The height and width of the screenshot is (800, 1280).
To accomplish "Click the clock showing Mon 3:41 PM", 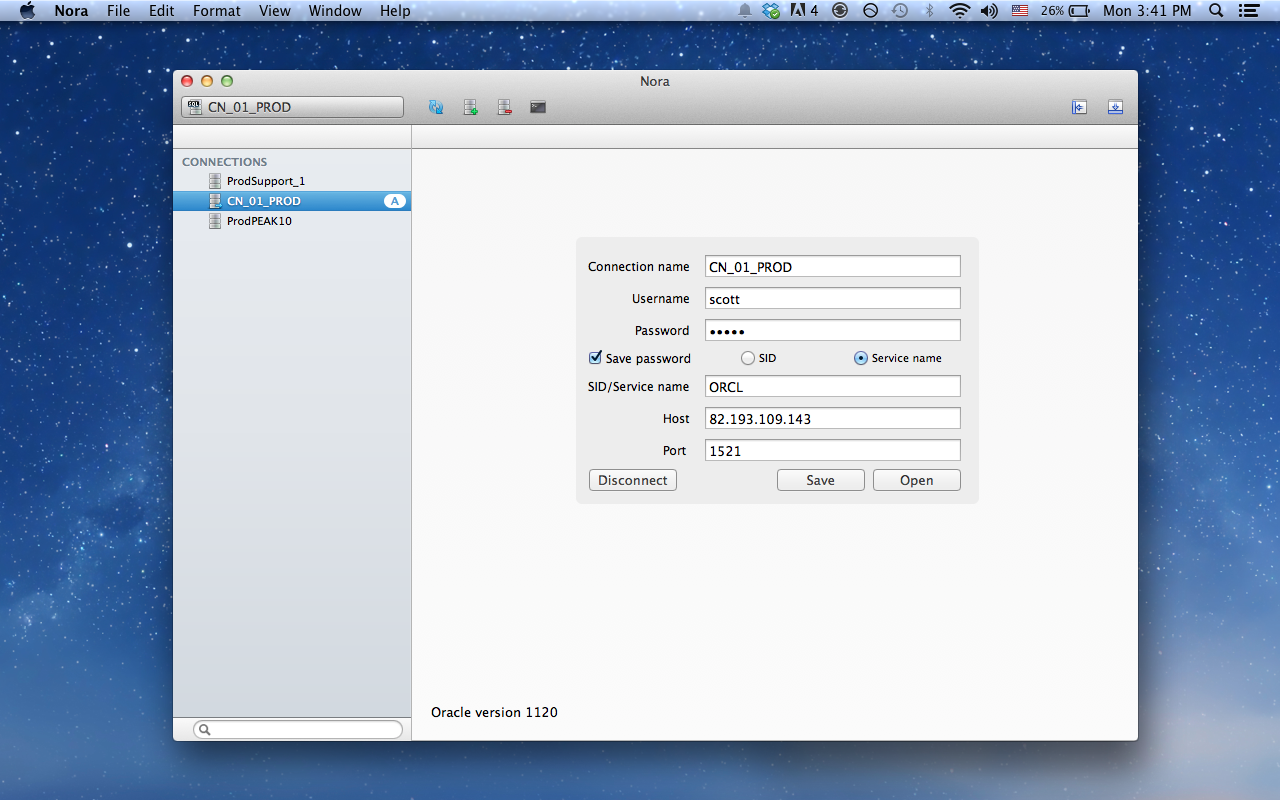I will [x=1147, y=11].
